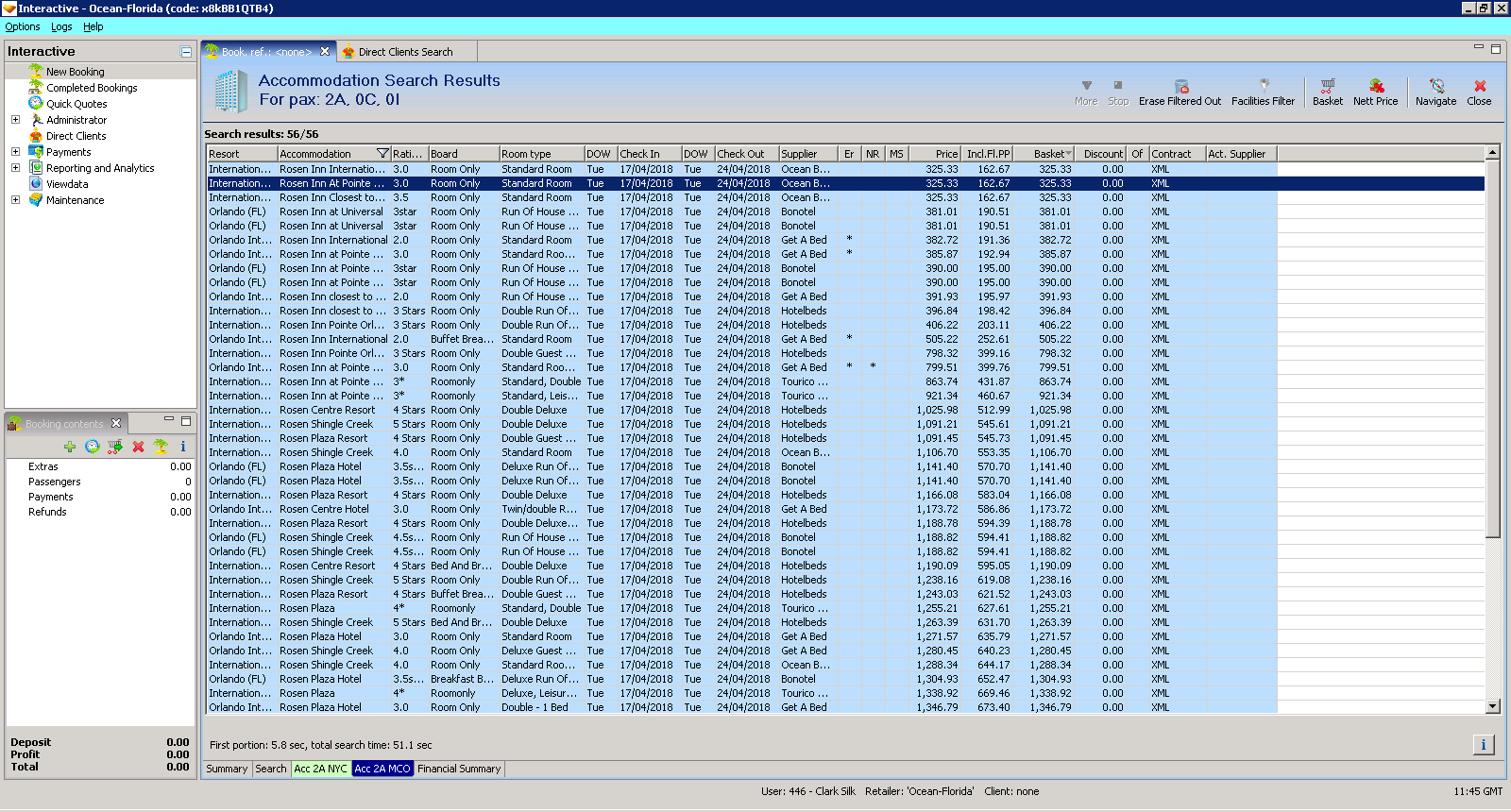
Task: Expand the Reporting and Analytics node
Action: coord(15,168)
